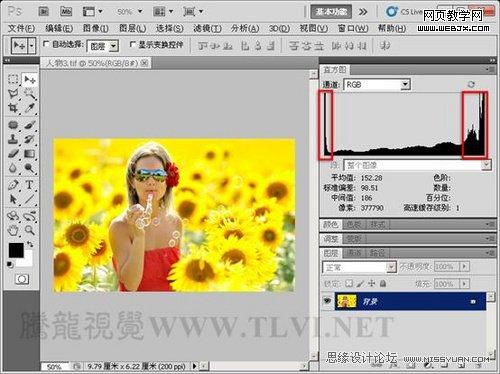Open the 3D menu
Screen dimensions: 500x374
(x=279, y=29)
